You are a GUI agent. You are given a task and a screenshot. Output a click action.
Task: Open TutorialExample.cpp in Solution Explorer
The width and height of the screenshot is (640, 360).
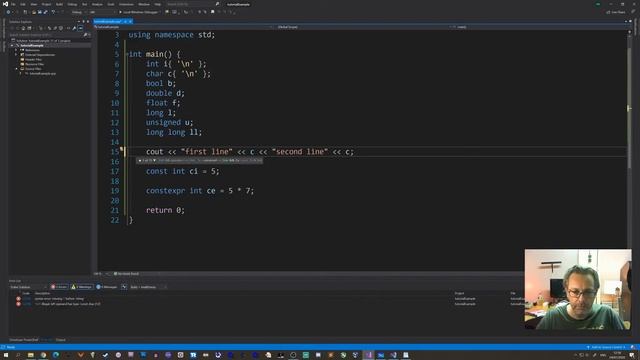[x=40, y=74]
